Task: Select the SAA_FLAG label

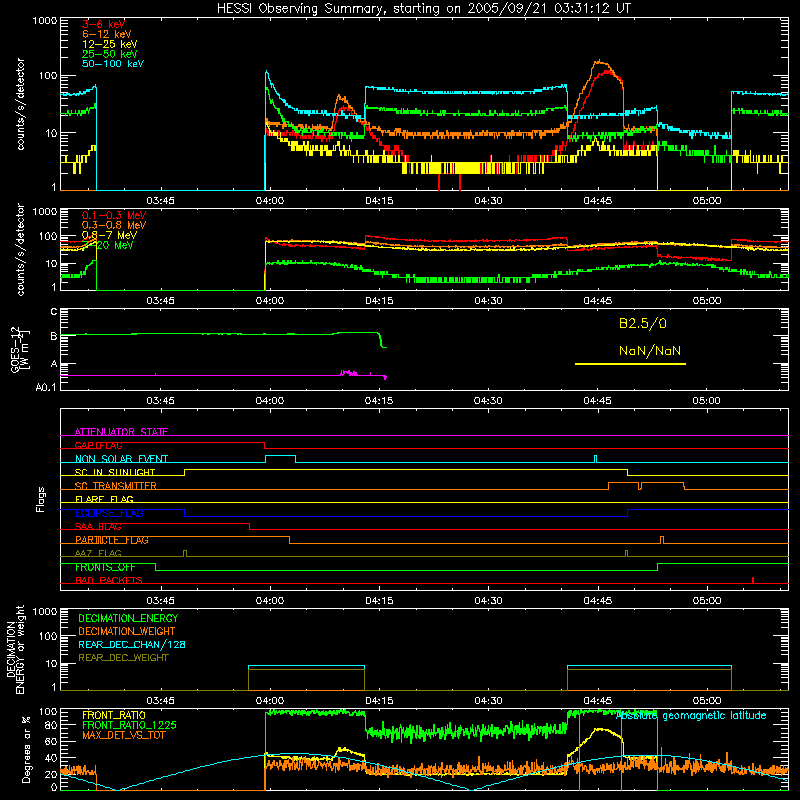Action: tap(98, 527)
